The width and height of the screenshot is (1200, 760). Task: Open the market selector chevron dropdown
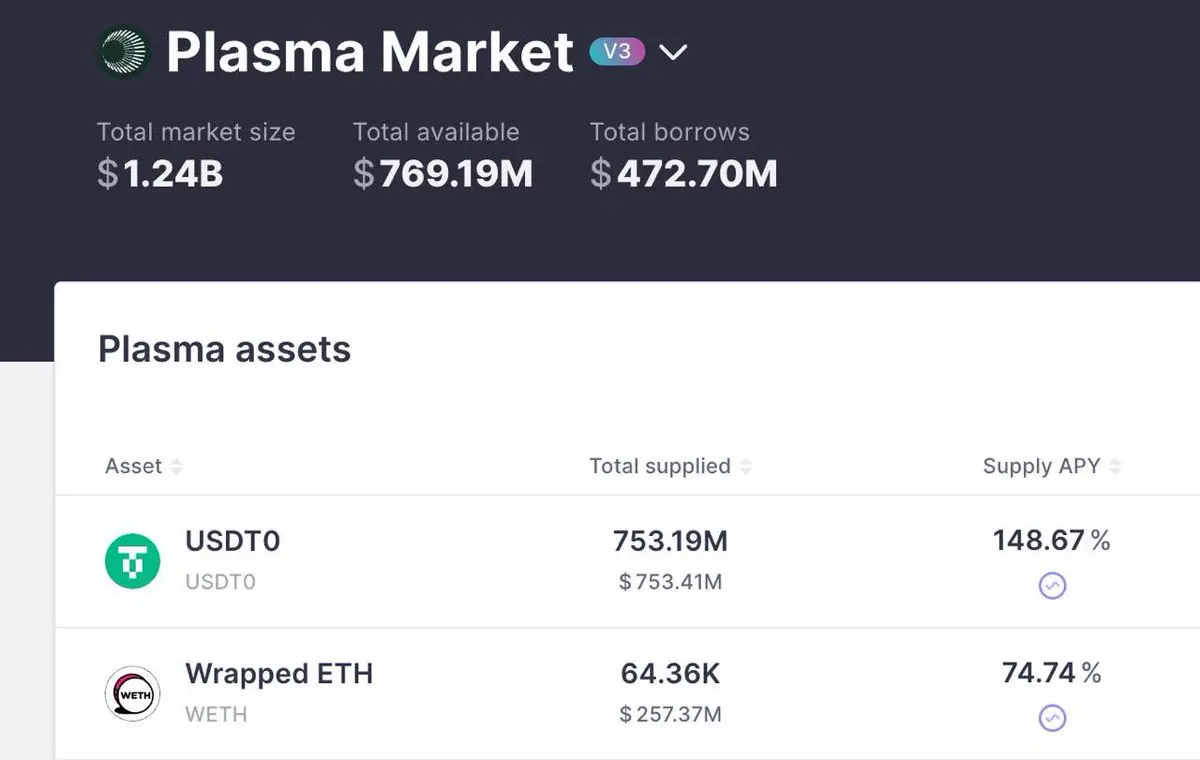coord(674,52)
